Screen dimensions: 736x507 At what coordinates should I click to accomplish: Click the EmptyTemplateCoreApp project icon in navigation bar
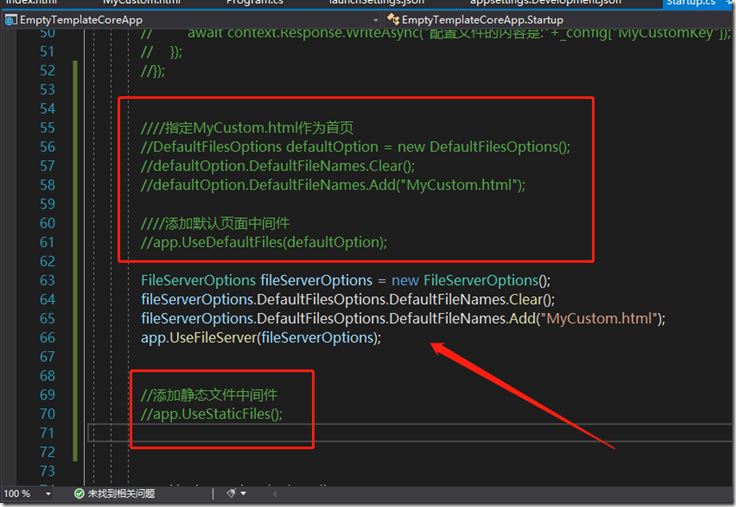pyautogui.click(x=10, y=20)
